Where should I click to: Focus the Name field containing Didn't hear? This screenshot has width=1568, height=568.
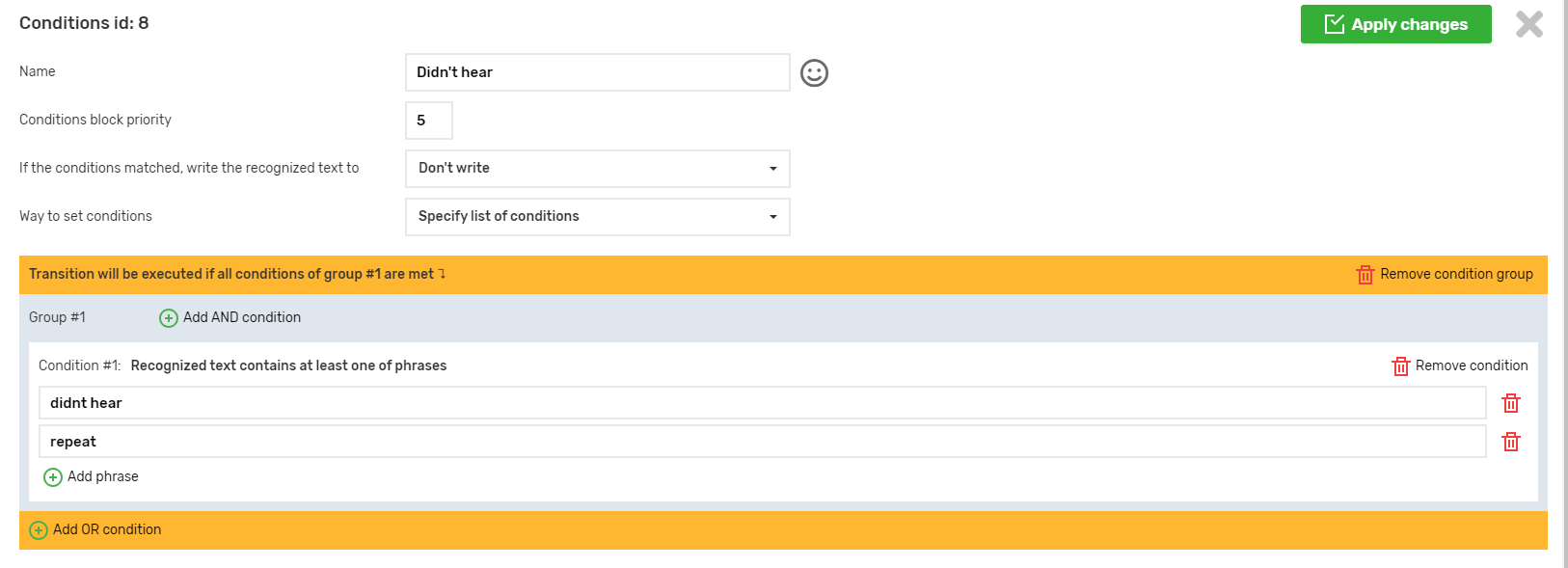(597, 72)
